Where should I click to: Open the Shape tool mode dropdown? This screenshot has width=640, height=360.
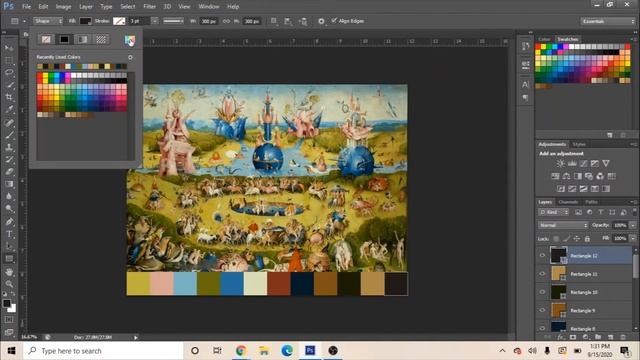(48, 21)
